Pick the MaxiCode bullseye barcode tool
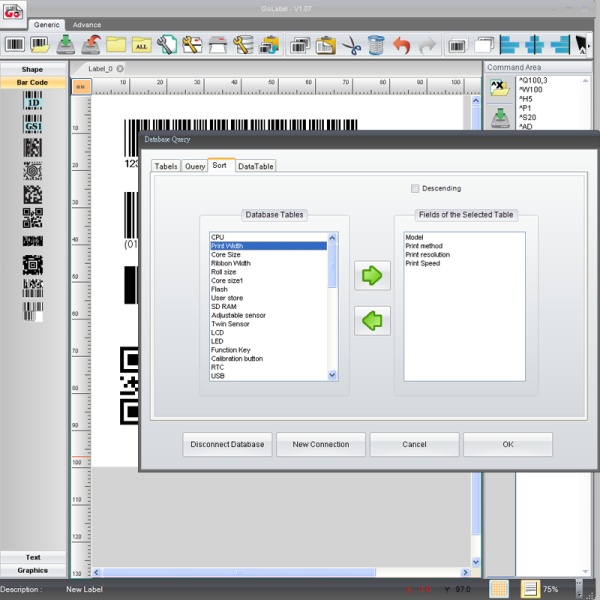This screenshot has height=600, width=600. (33, 172)
